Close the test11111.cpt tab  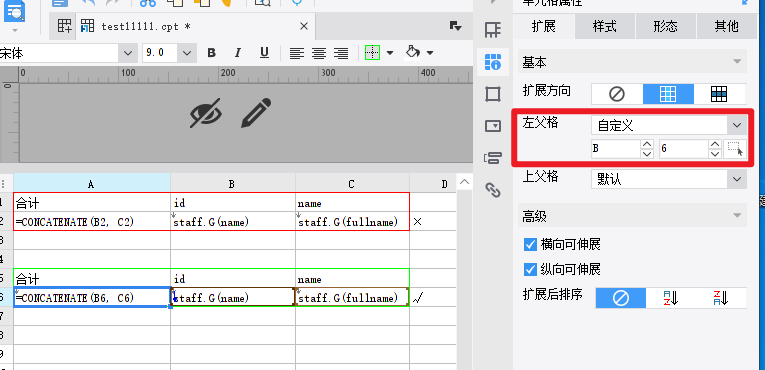pos(304,26)
